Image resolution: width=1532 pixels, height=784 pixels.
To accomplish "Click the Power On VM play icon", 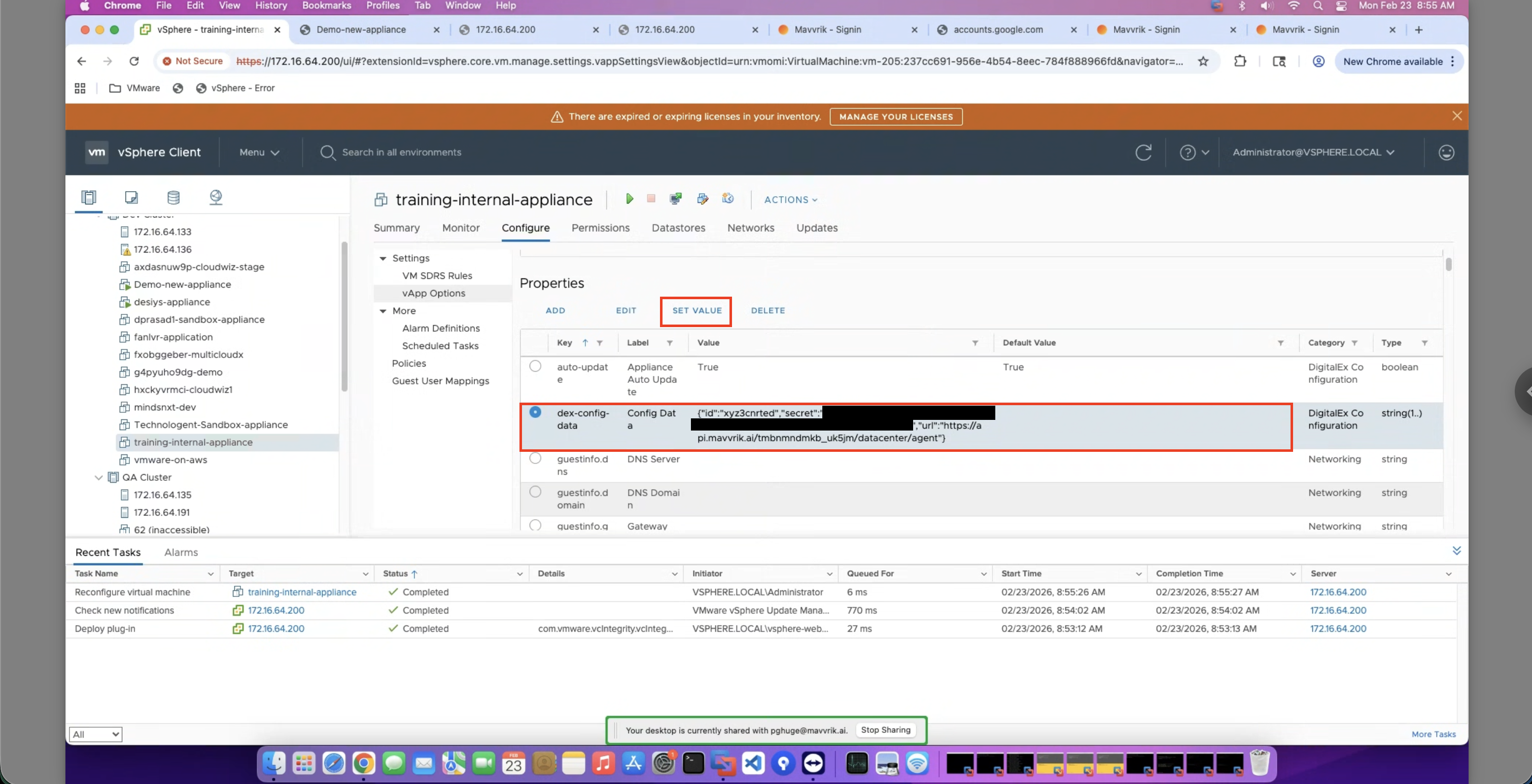I will [x=629, y=199].
